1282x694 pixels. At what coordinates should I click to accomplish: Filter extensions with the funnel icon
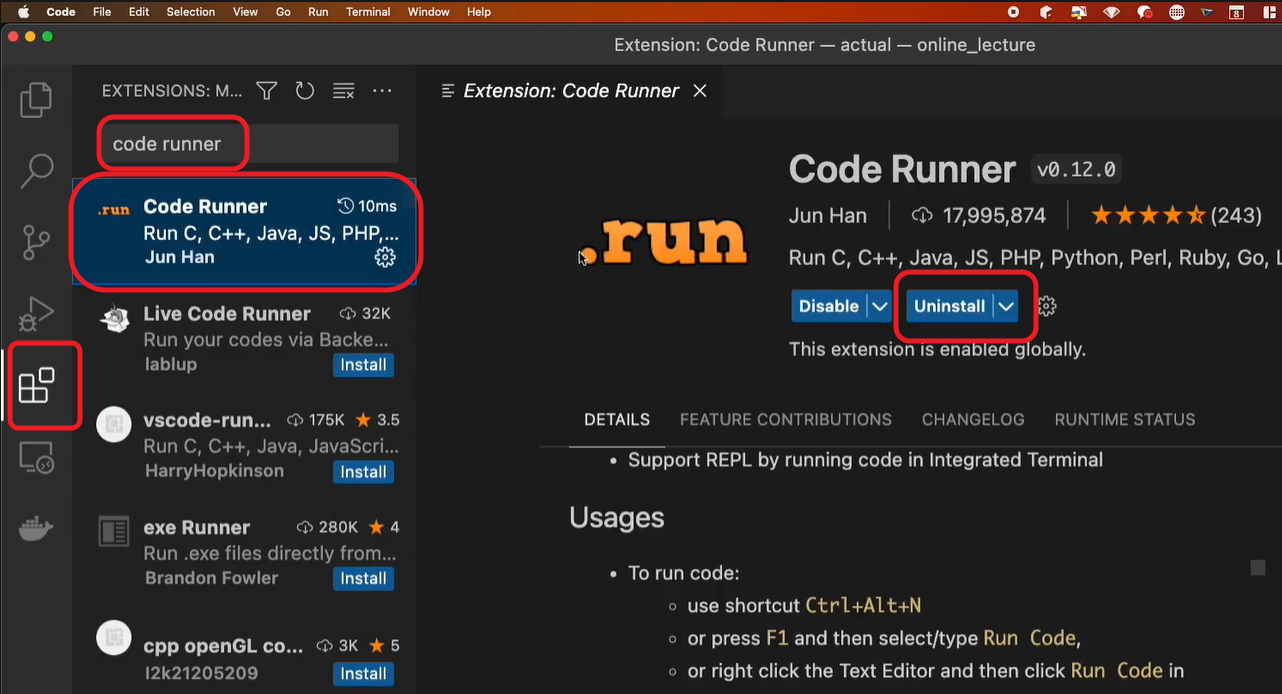pyautogui.click(x=266, y=91)
